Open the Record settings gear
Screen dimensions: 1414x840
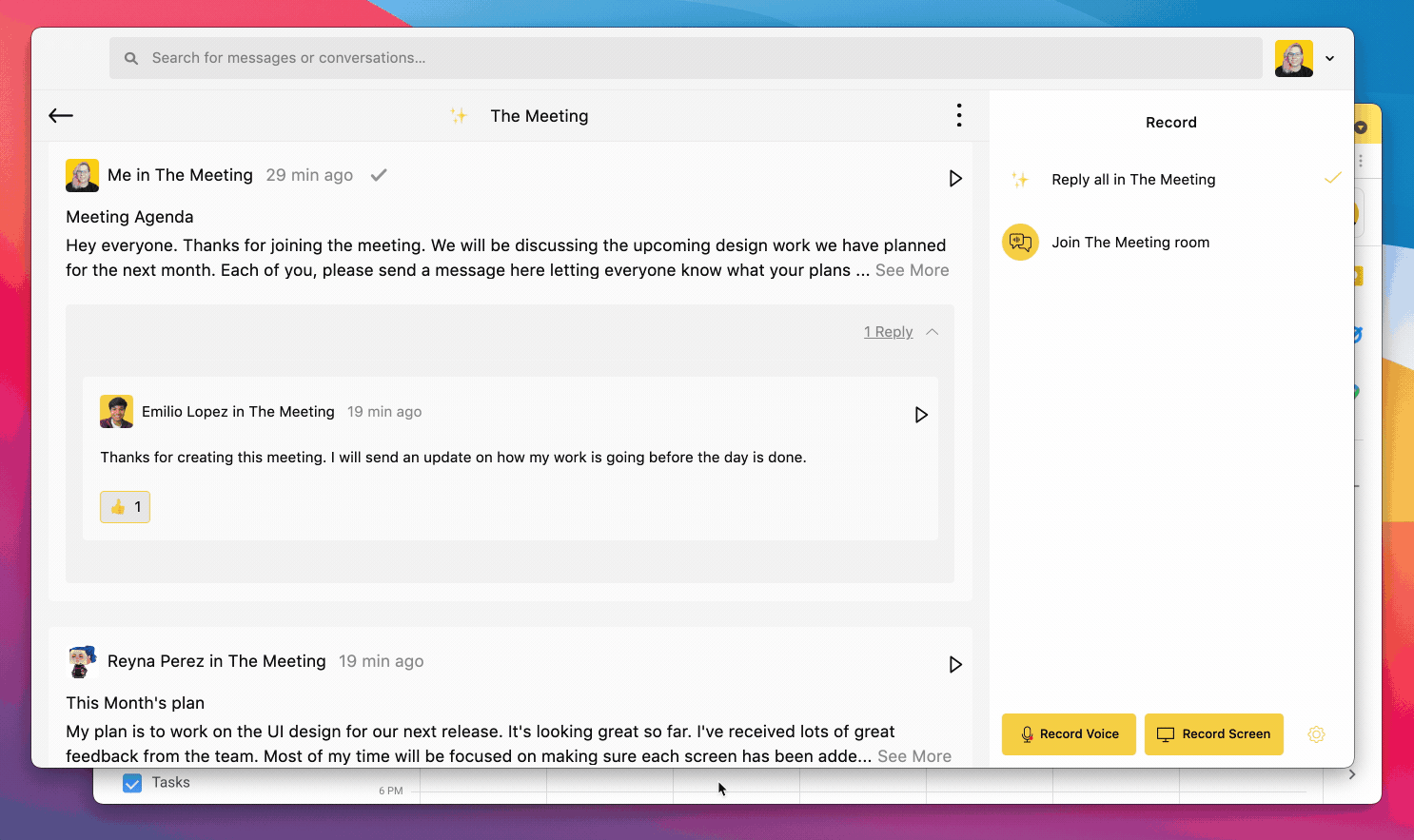pos(1316,734)
